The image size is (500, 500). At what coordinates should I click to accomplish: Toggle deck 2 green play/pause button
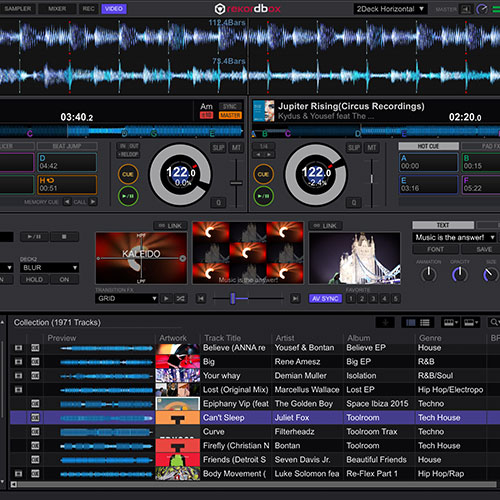point(263,196)
